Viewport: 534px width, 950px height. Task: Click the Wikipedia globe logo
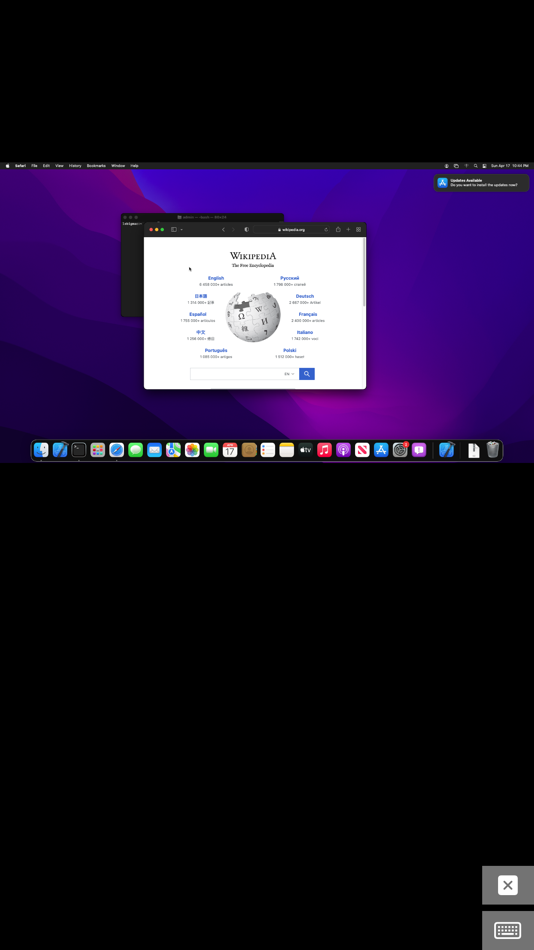click(253, 316)
